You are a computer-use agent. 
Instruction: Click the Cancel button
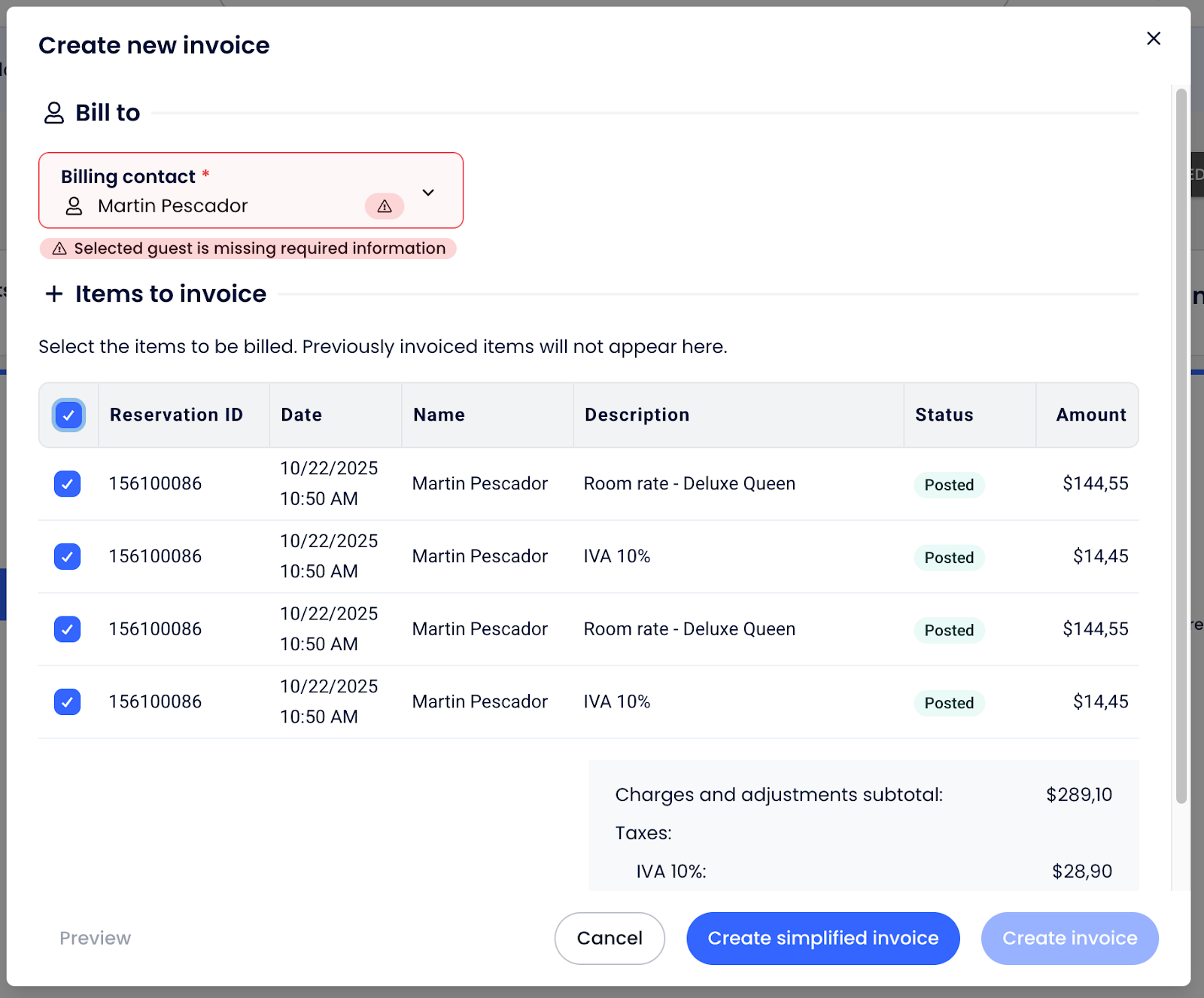[610, 939]
